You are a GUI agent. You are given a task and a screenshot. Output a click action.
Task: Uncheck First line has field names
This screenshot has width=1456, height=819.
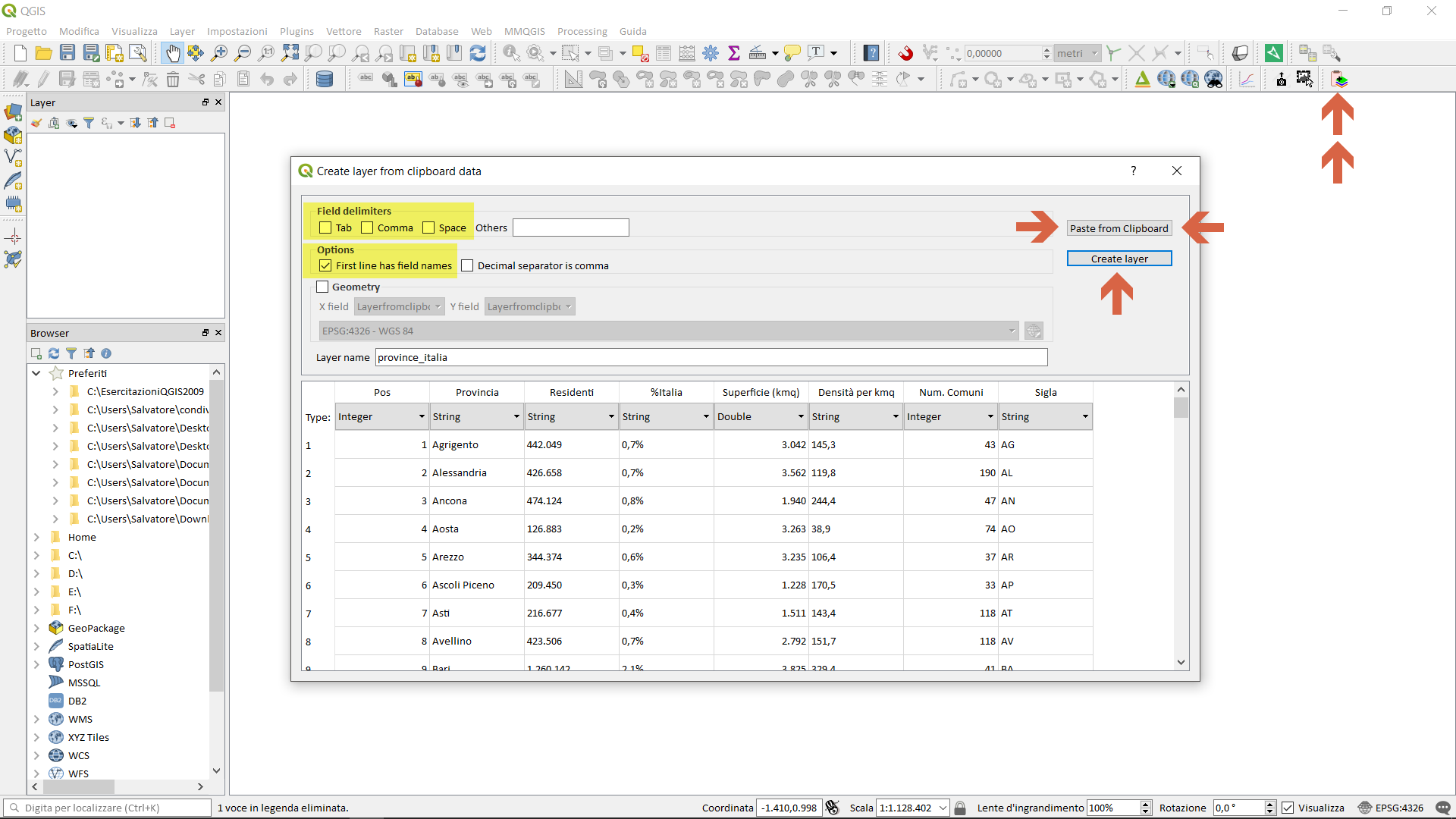coord(326,265)
